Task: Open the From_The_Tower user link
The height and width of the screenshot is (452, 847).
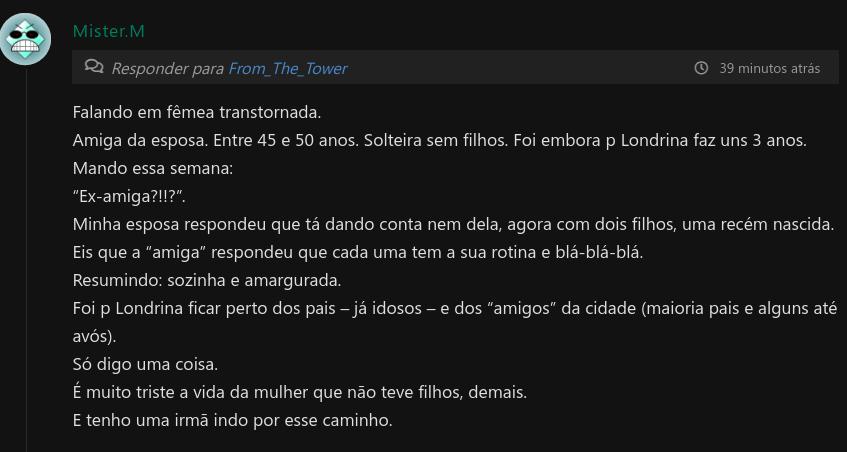Action: tap(288, 69)
